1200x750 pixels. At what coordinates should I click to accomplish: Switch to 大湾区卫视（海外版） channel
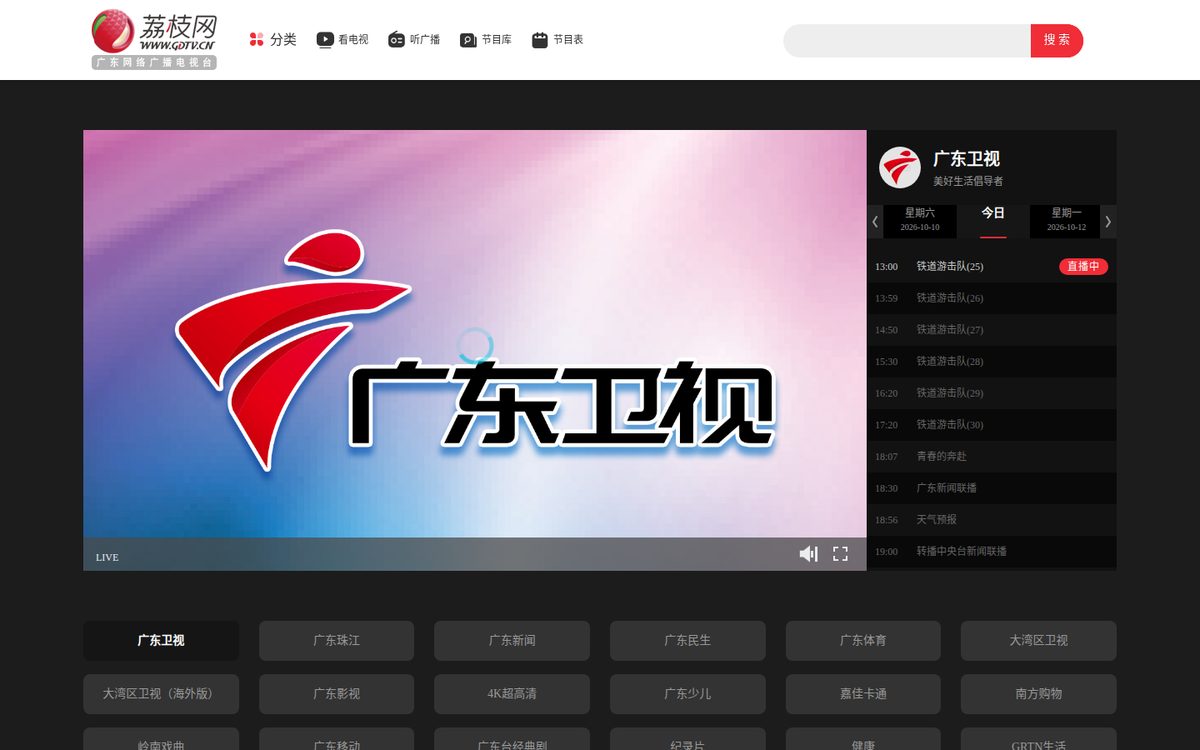point(161,693)
